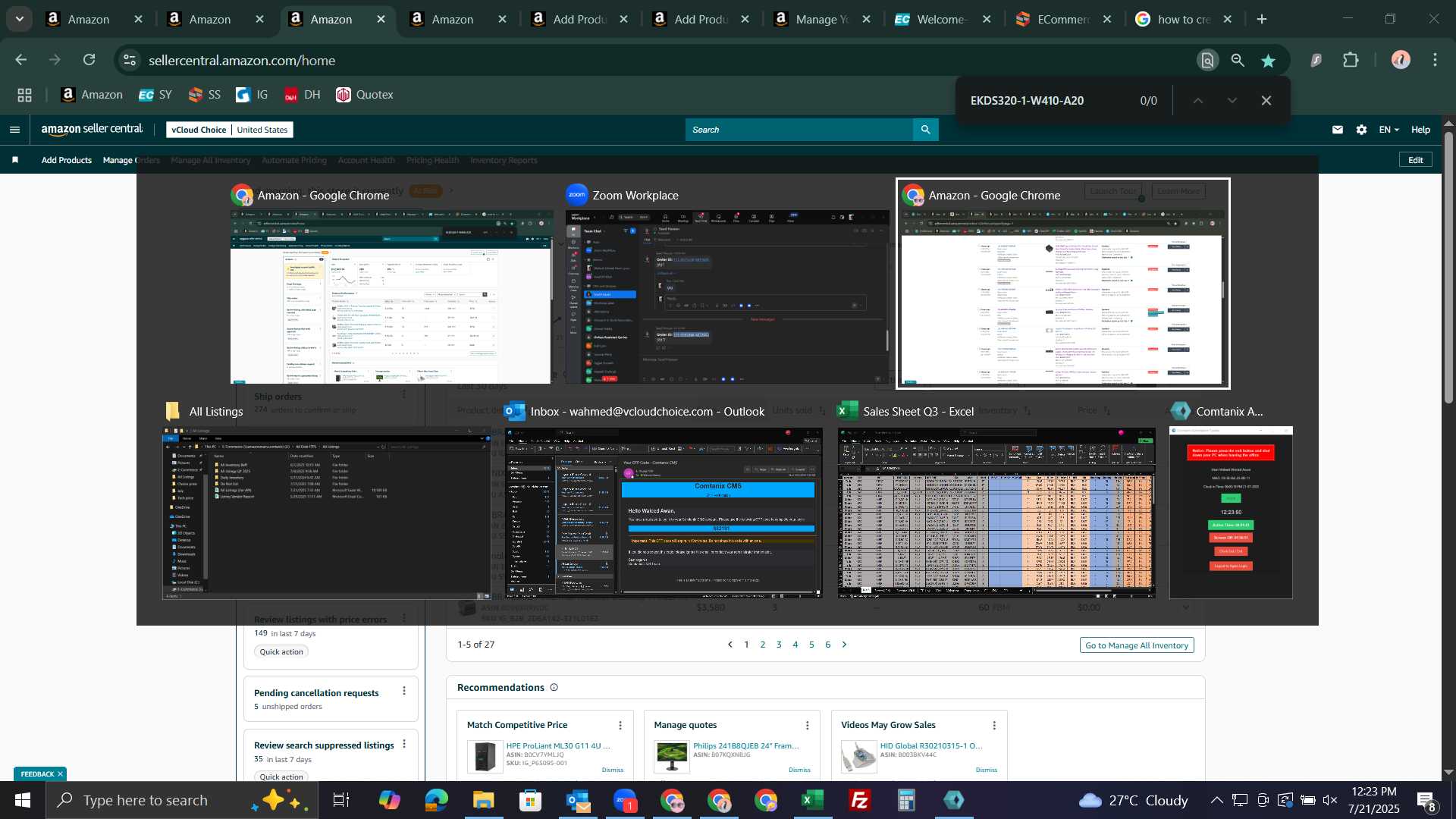This screenshot has height=819, width=1456.
Task: Open the Windows Start menu
Action: pos(22,800)
